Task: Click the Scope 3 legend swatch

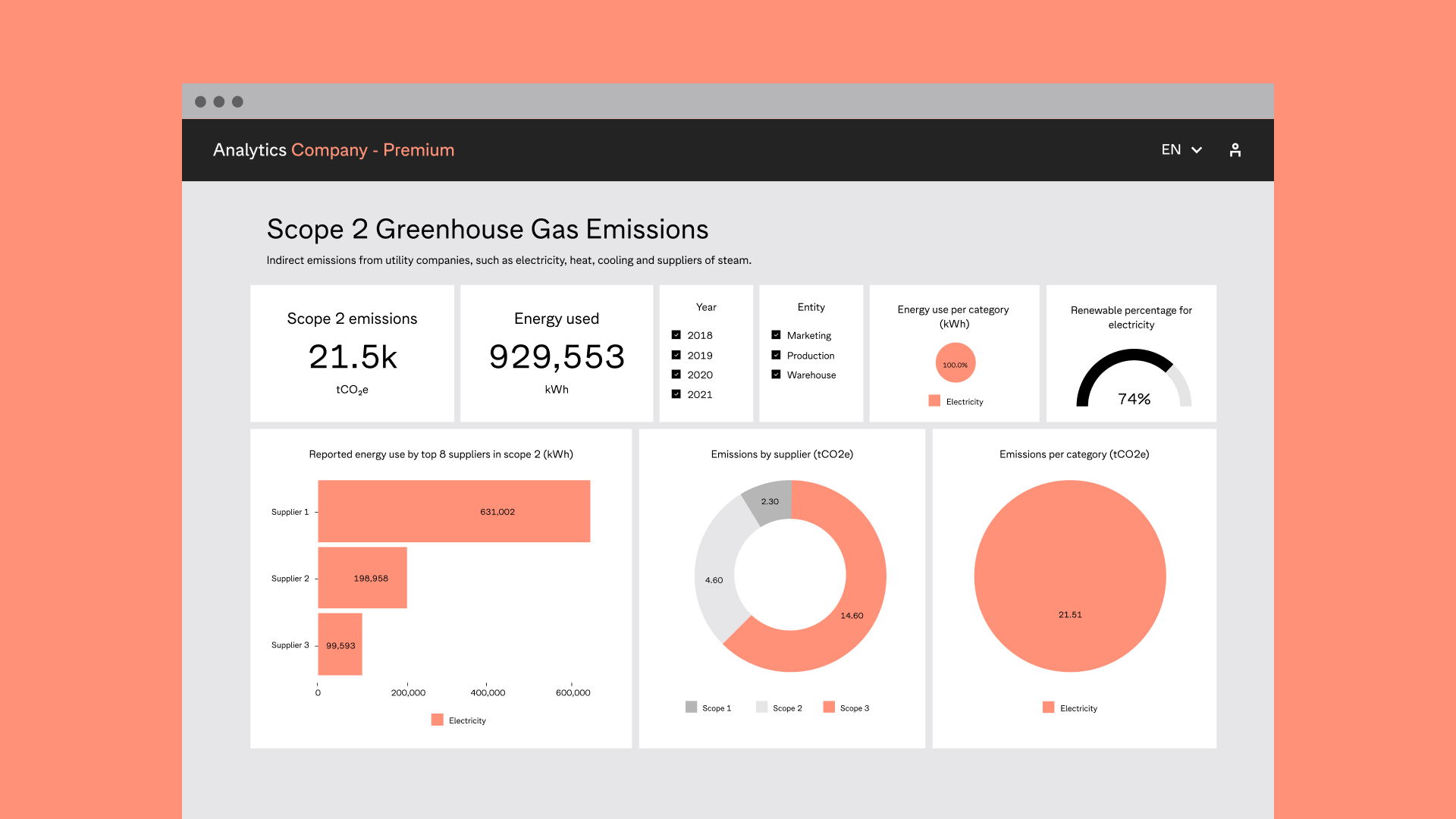Action: (829, 707)
